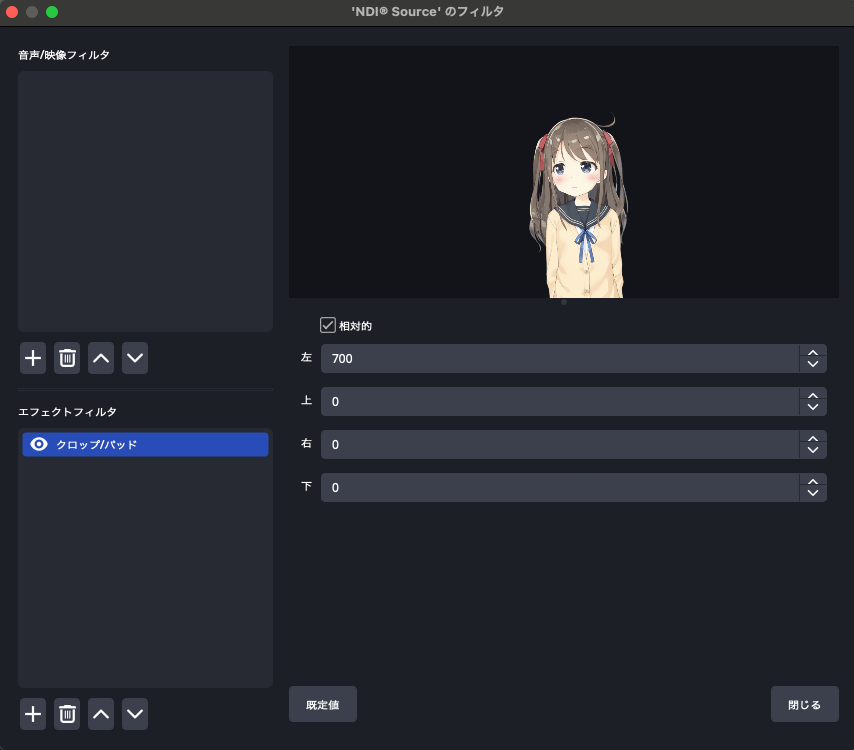Move effect filter up using bottom up arrow

101,714
